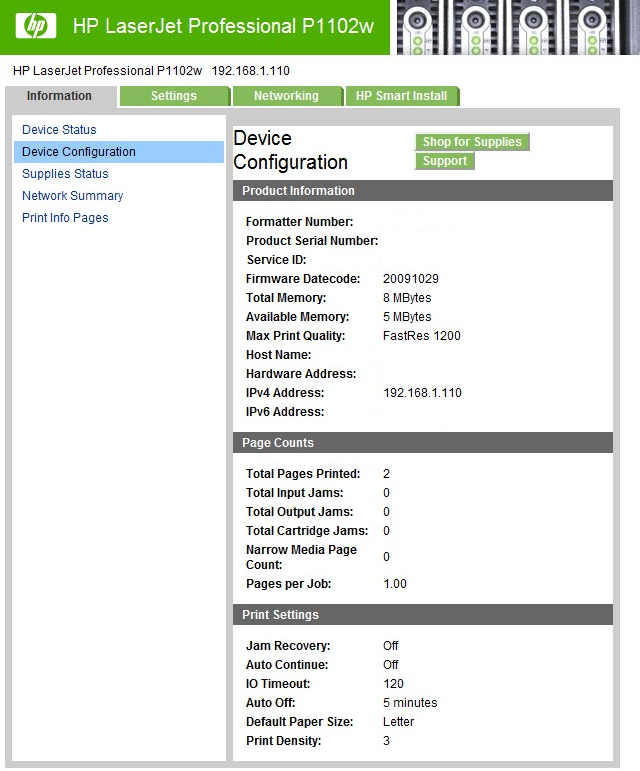Click the Firmware Datecode label
Viewport: 640px width, 771px height.
(303, 279)
